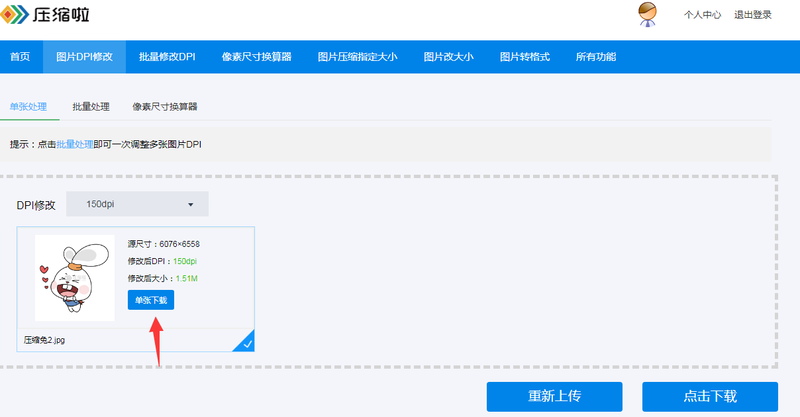Click the 点击下载 button
800x417 pixels.
[710, 397]
